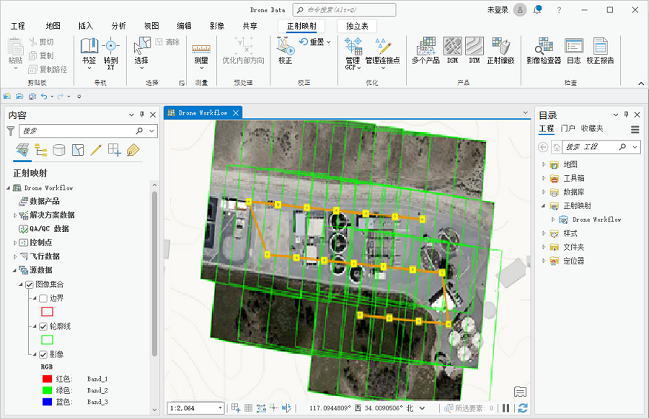
Task: Open the map scale dropdown 1:2,064
Action: (x=222, y=408)
